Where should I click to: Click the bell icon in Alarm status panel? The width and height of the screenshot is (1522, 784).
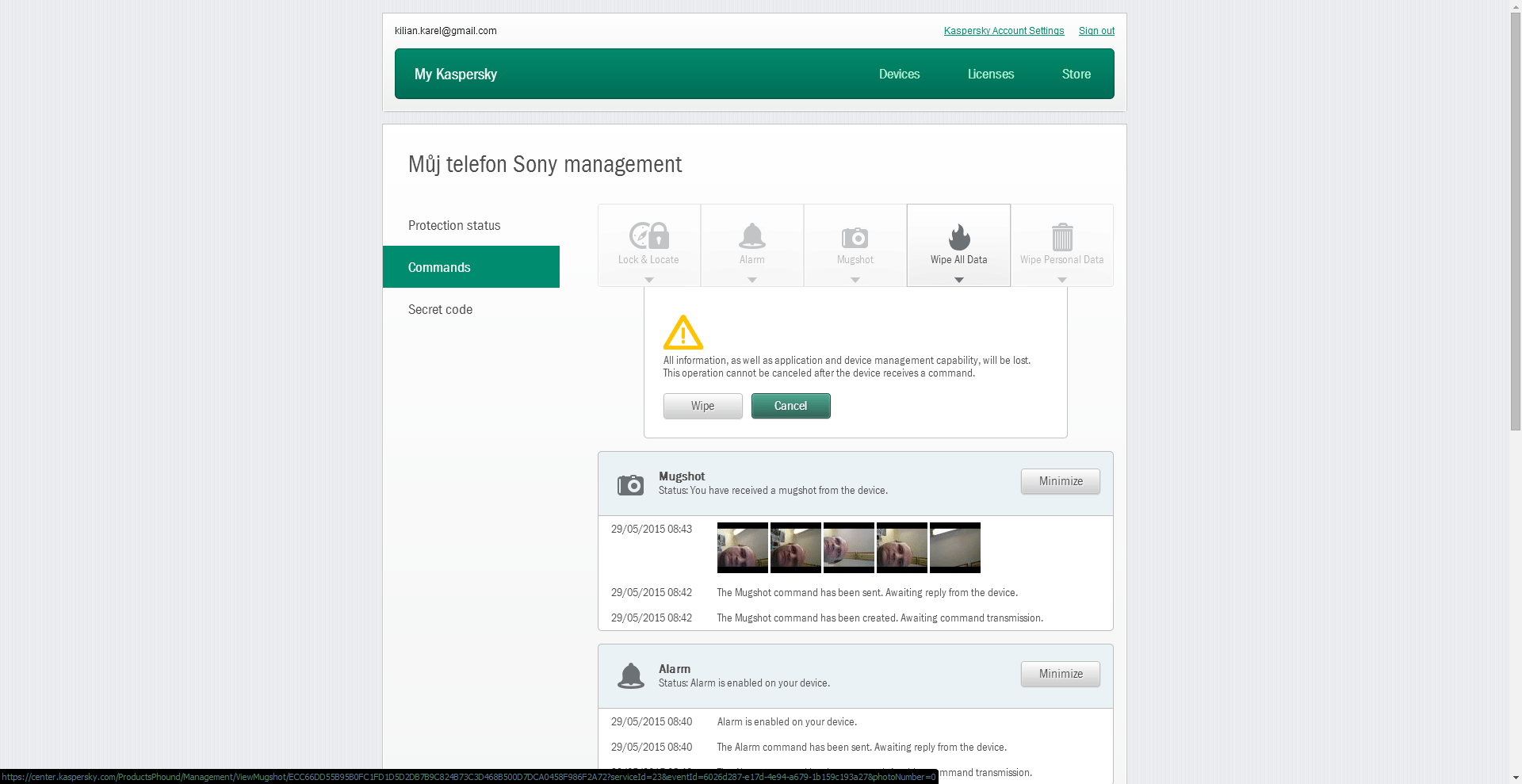click(x=630, y=676)
